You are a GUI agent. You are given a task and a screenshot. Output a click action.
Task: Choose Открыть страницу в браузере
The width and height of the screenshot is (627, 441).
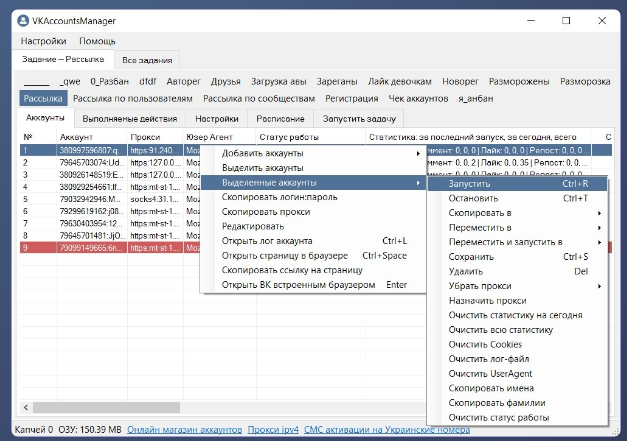tap(313, 256)
